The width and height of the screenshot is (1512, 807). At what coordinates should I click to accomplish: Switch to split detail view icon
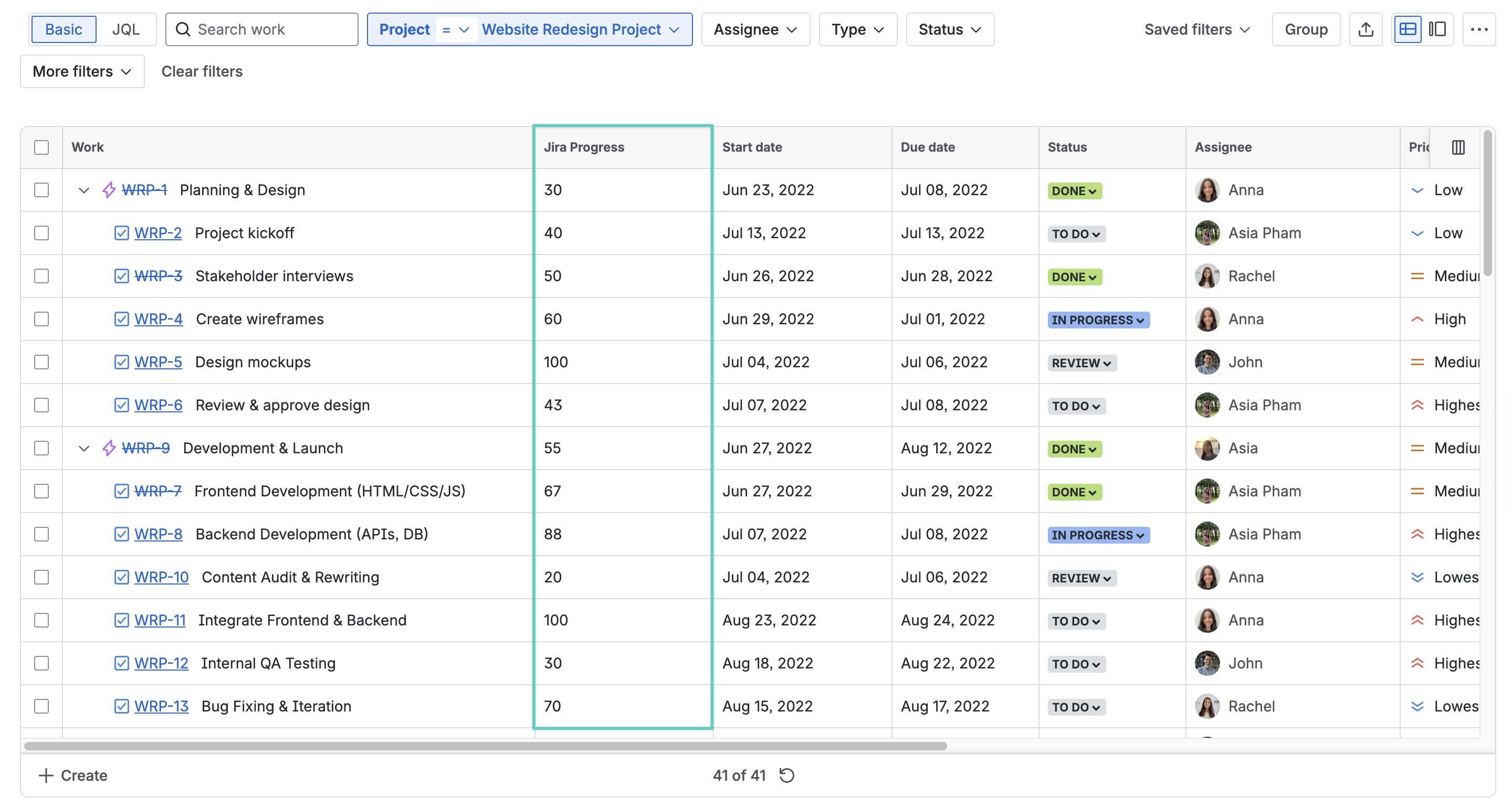pos(1437,29)
